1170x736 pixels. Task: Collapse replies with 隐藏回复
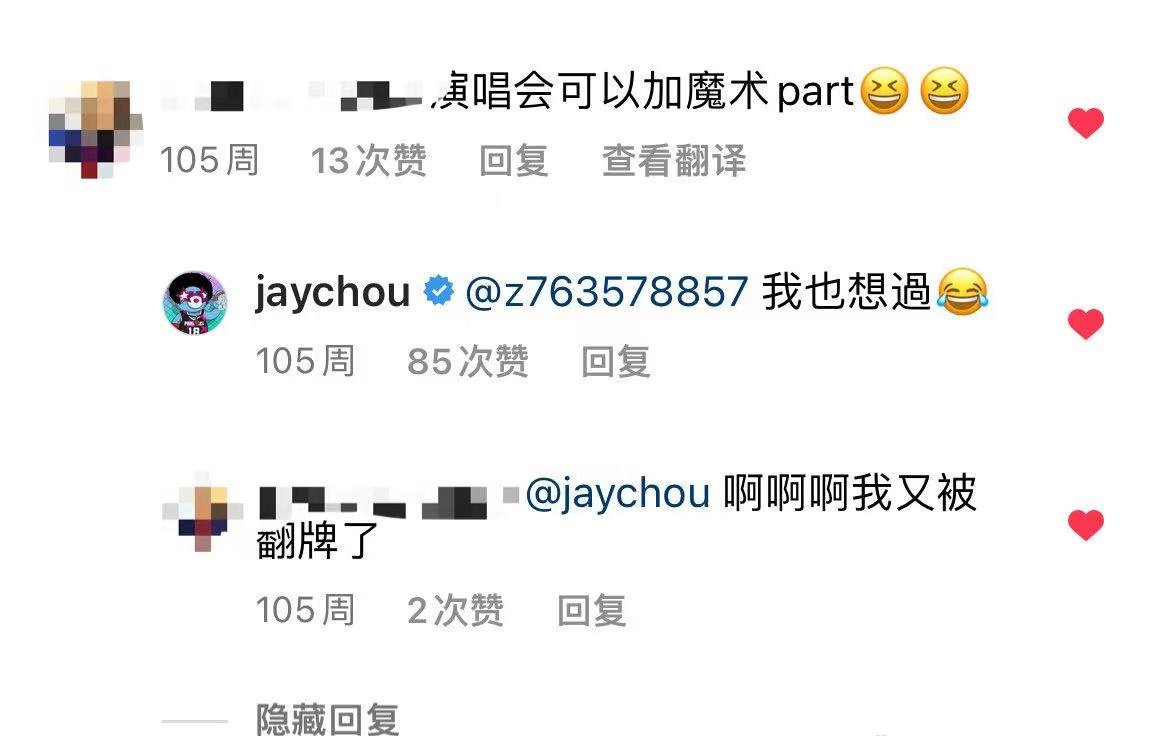pos(327,719)
